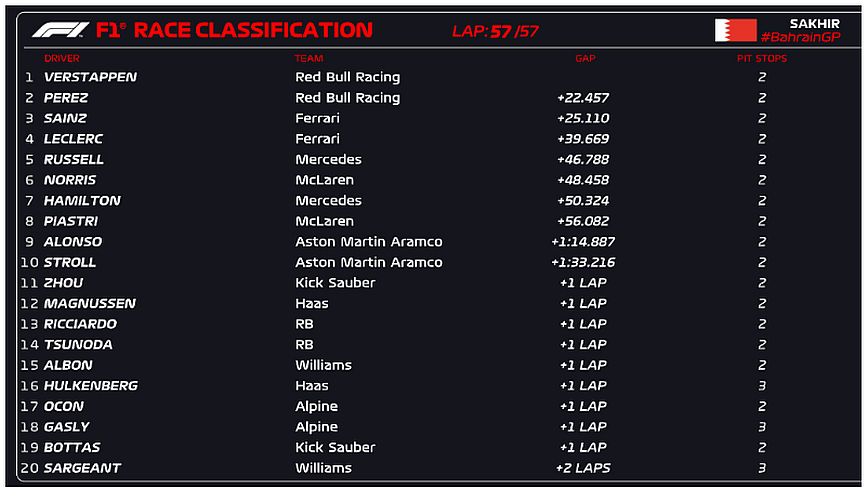Click HAMILTON's driver name
This screenshot has width=868, height=501.
click(x=82, y=201)
